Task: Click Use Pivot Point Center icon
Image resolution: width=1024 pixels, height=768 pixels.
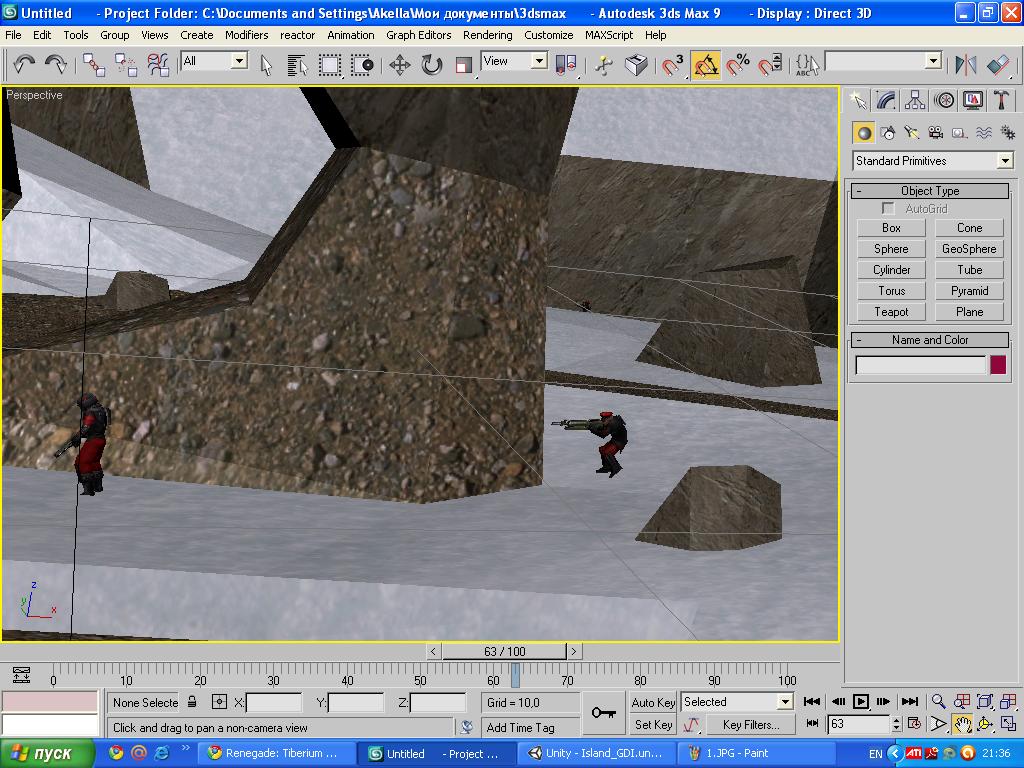Action: click(x=566, y=65)
